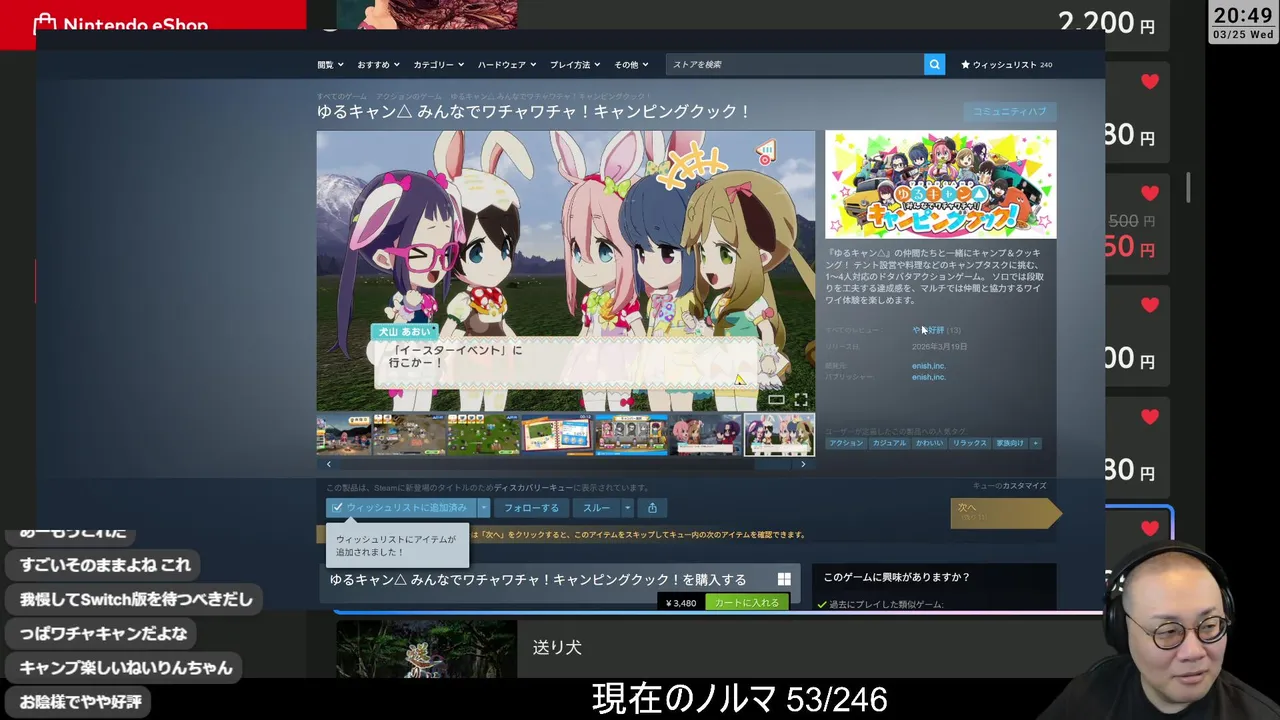1280x720 pixels.
Task: Expand the カテゴリー menu
Action: [x=438, y=65]
